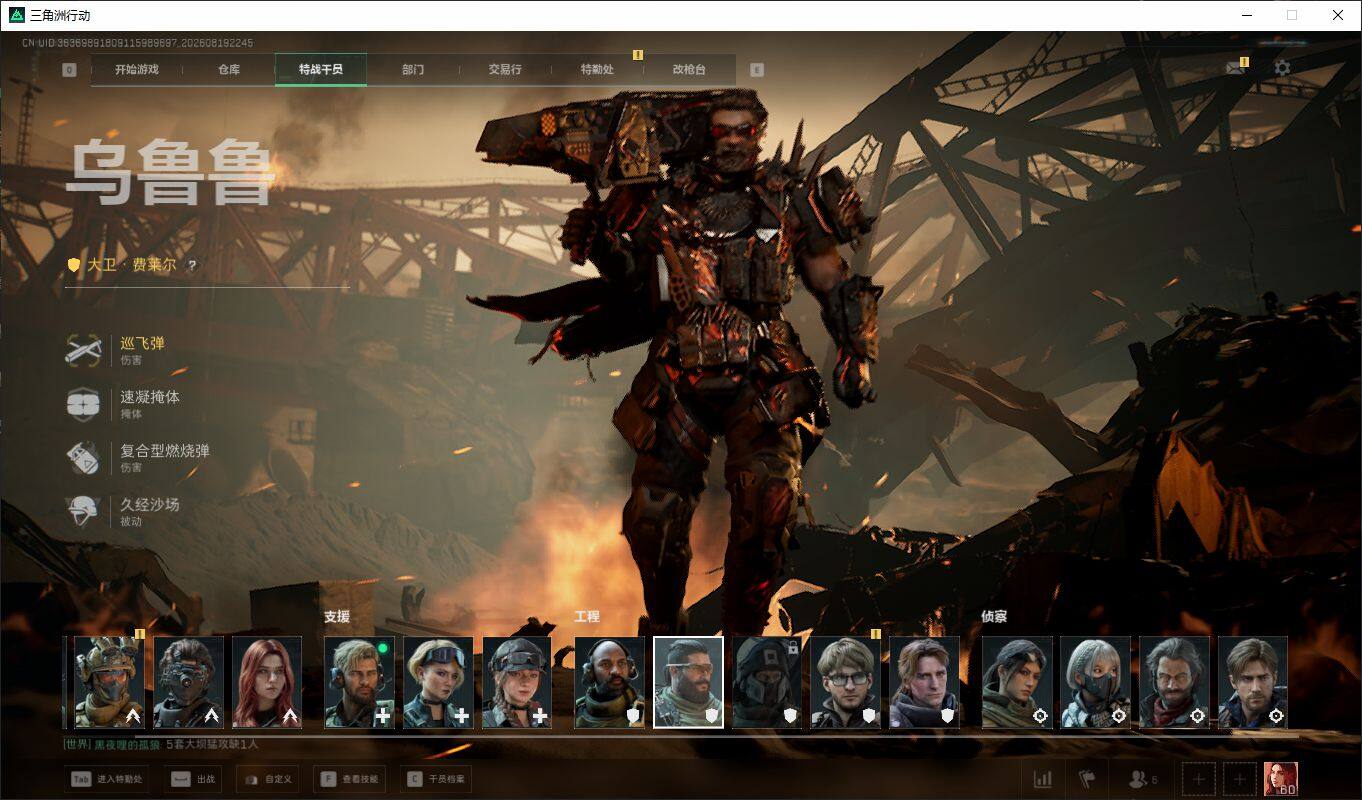Click the 支援 class label
Image resolution: width=1362 pixels, height=800 pixels.
tap(337, 617)
